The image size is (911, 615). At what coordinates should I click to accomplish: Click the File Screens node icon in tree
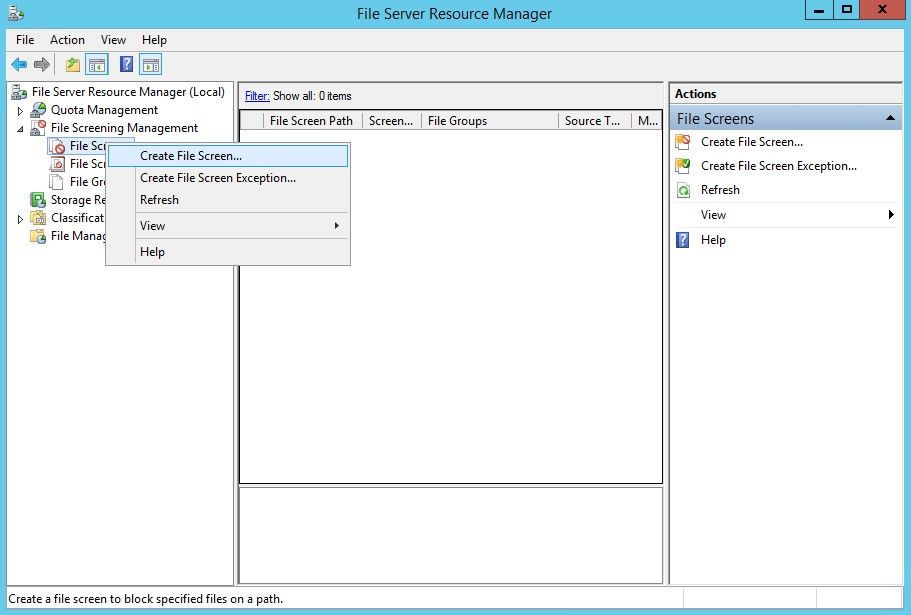point(58,146)
